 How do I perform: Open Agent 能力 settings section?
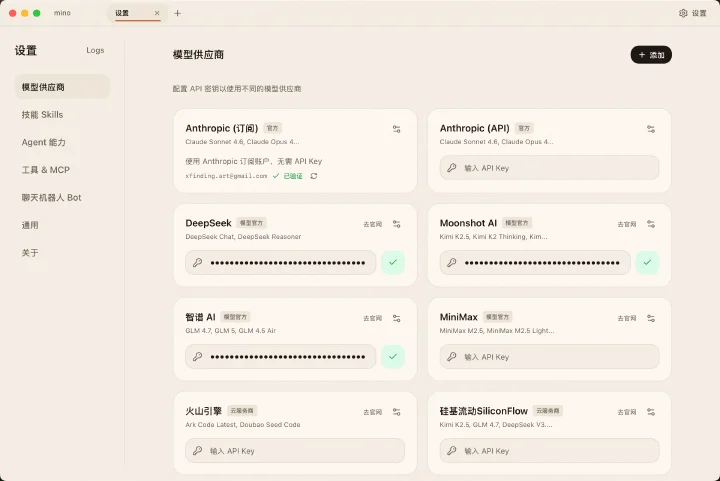click(x=62, y=142)
